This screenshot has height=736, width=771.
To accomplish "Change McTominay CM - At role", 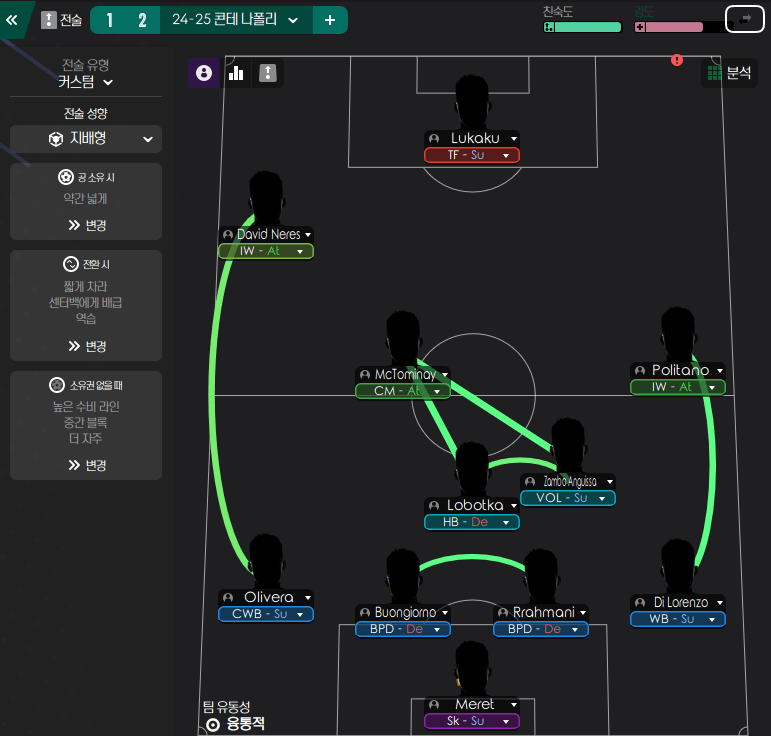I will click(x=403, y=391).
